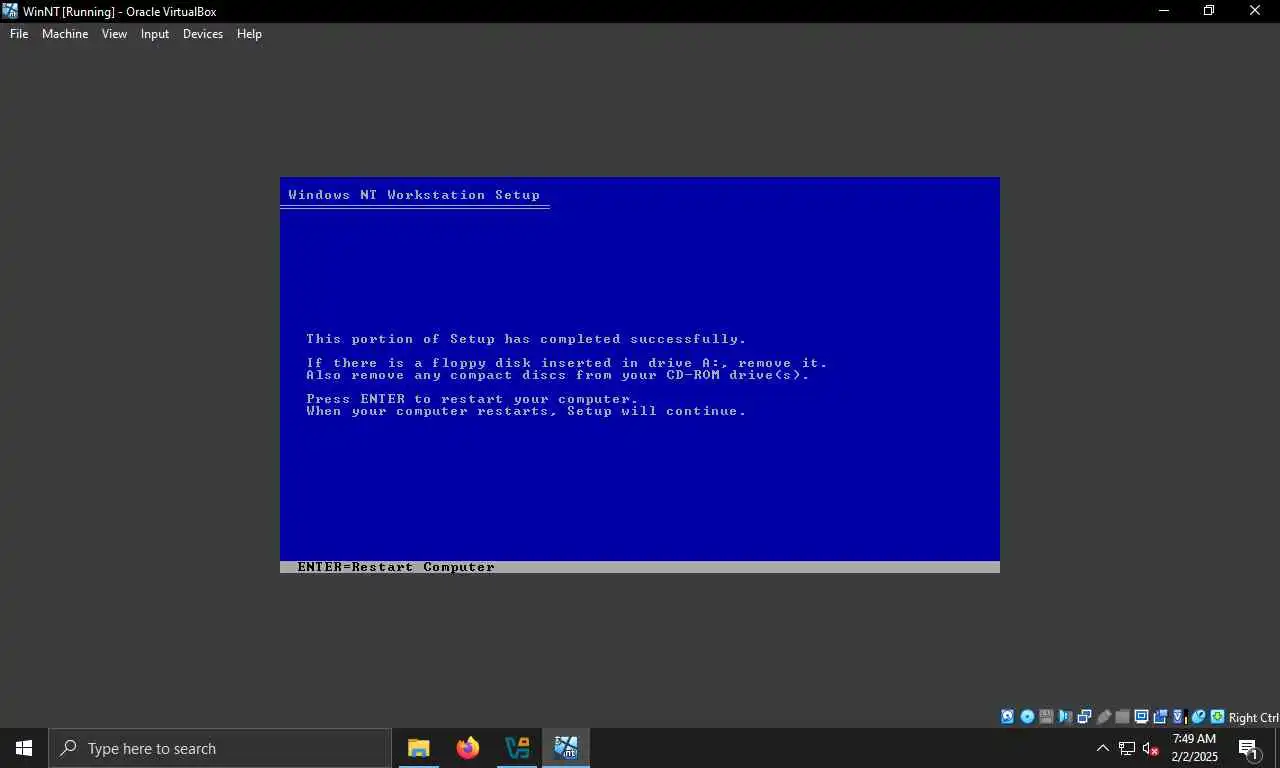Open File Explorer from the taskbar
This screenshot has height=768, width=1280.
pos(418,748)
